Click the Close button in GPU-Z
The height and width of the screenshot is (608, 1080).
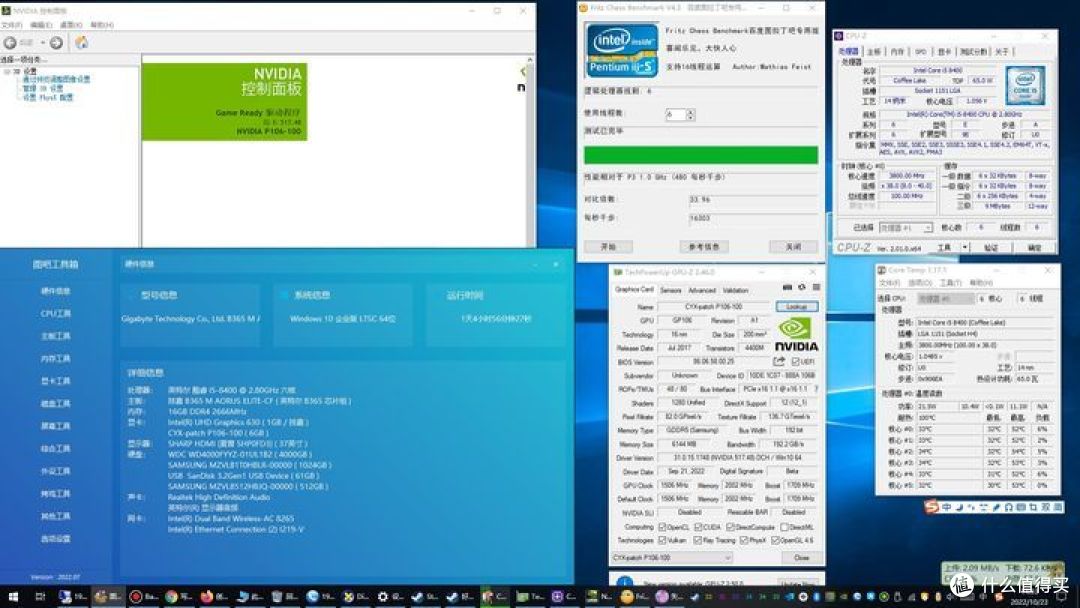click(x=801, y=558)
